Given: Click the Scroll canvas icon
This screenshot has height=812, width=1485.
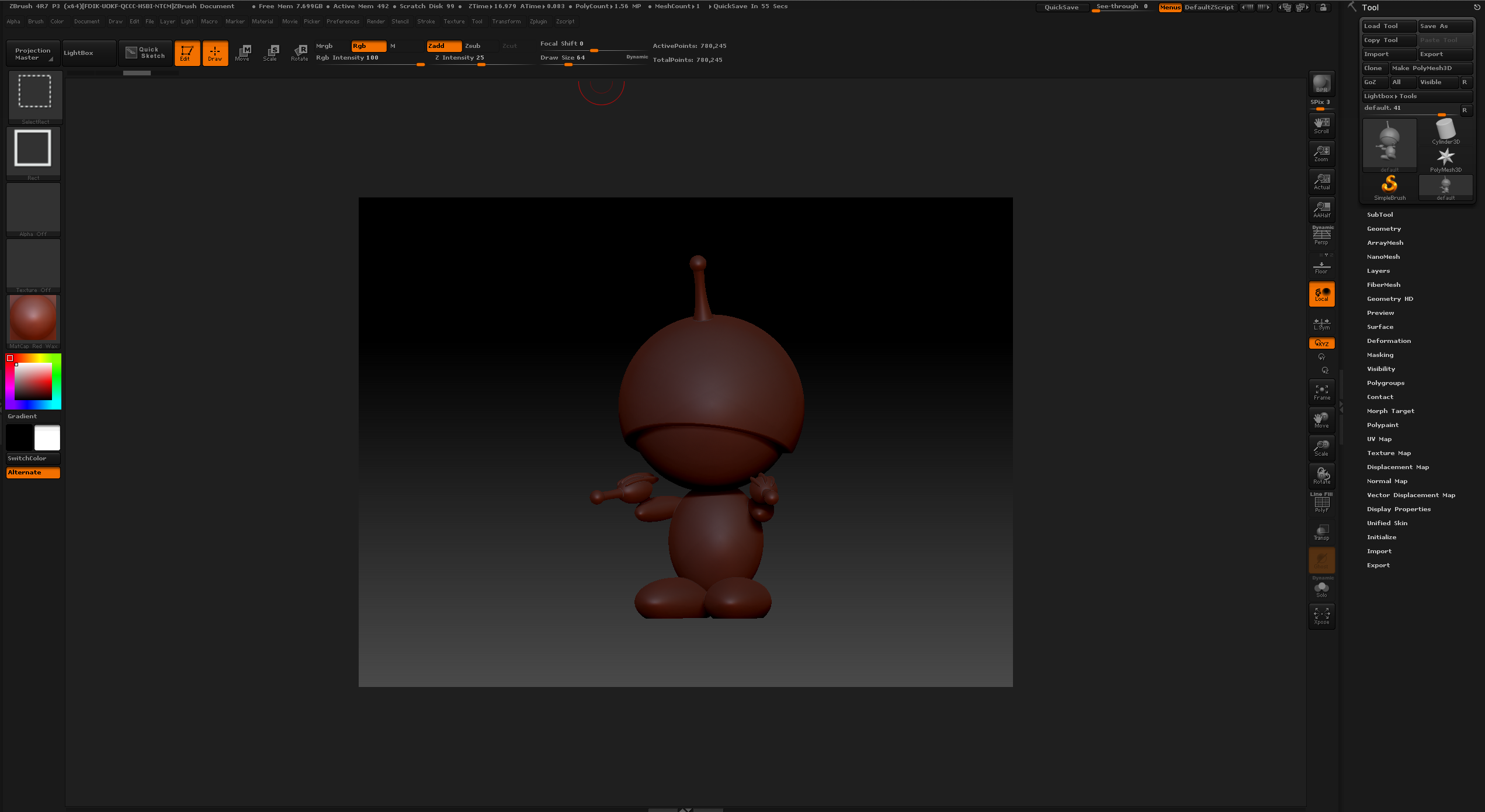Looking at the screenshot, I should [1321, 126].
